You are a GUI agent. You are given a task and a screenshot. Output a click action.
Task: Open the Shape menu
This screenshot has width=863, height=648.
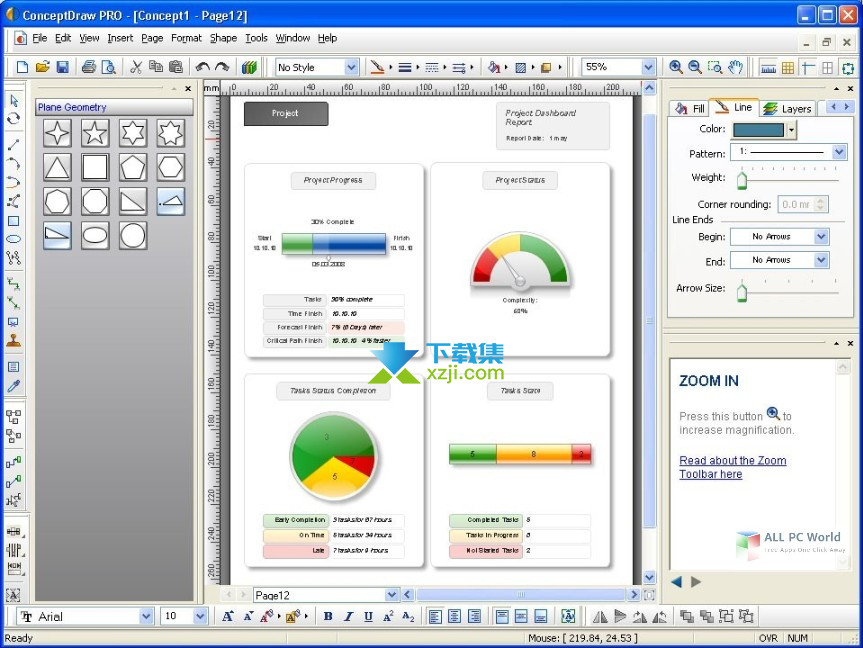click(223, 38)
